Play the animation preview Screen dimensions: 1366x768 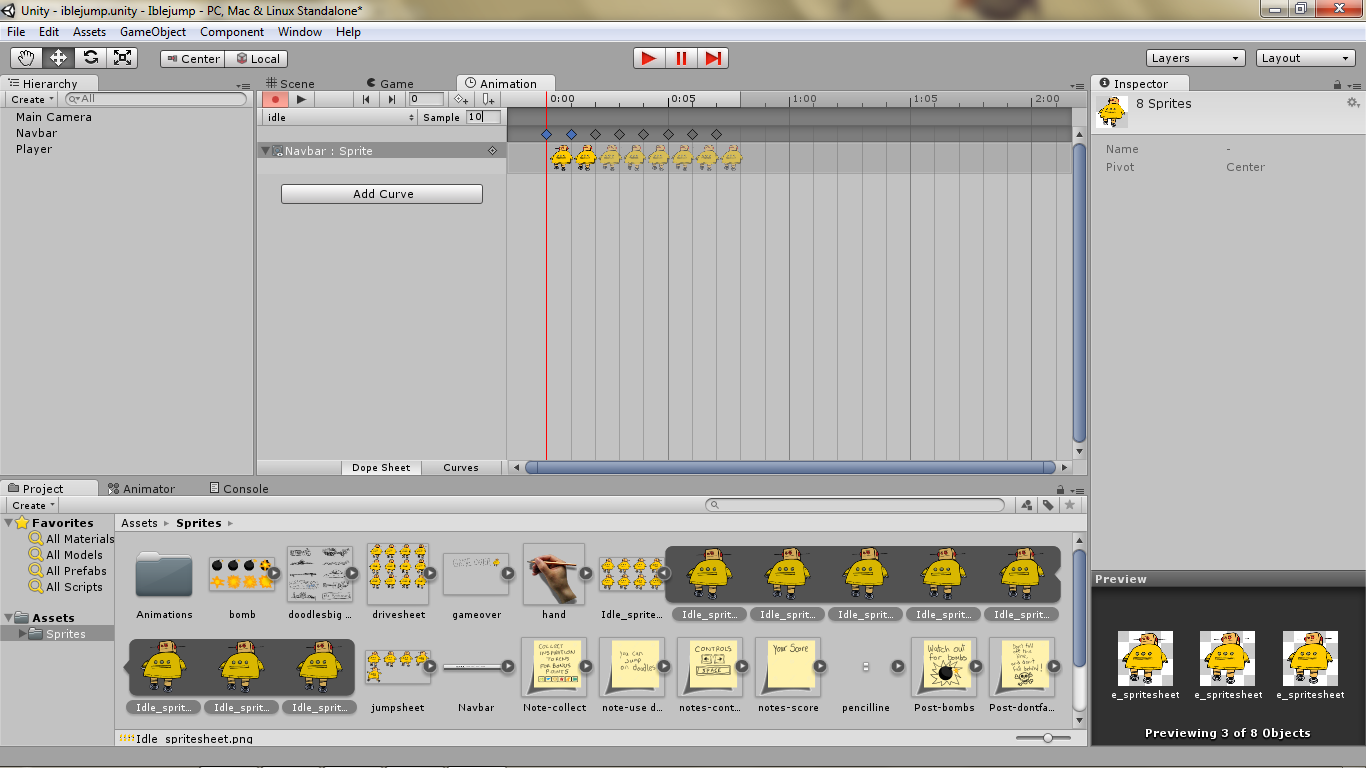[x=300, y=99]
